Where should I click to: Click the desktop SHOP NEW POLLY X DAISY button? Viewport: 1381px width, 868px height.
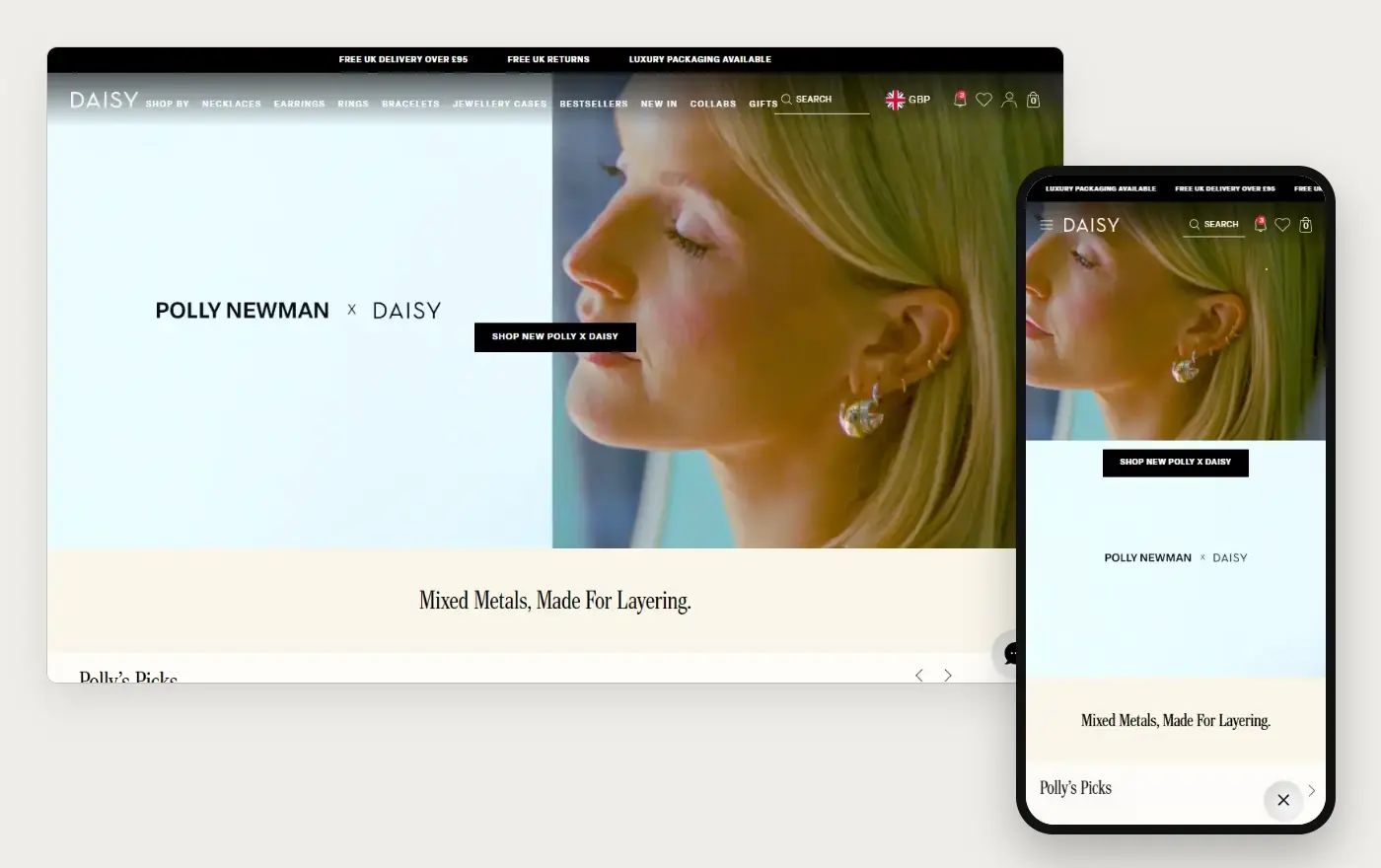point(555,336)
